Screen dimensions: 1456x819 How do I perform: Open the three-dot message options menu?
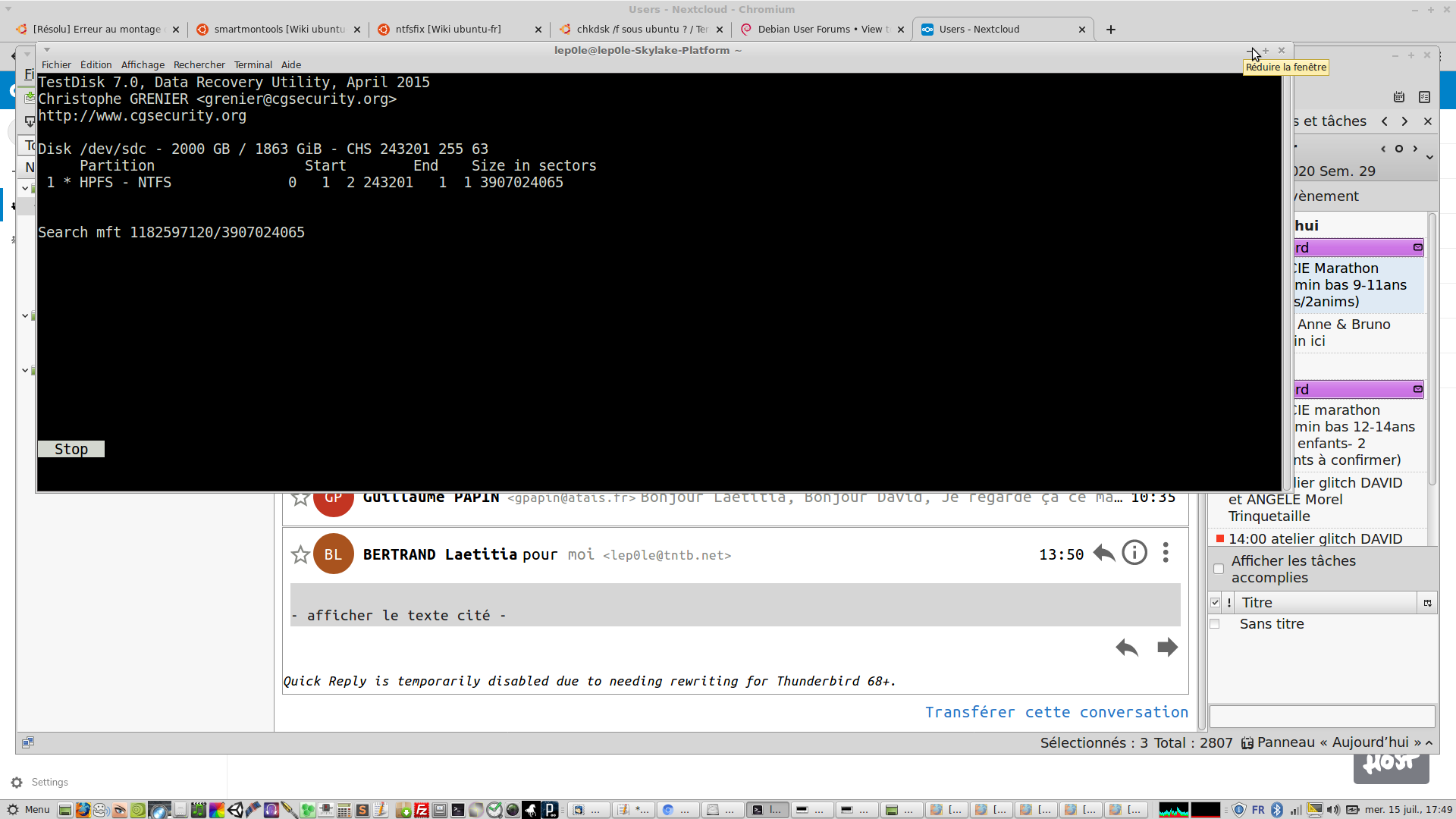point(1166,554)
